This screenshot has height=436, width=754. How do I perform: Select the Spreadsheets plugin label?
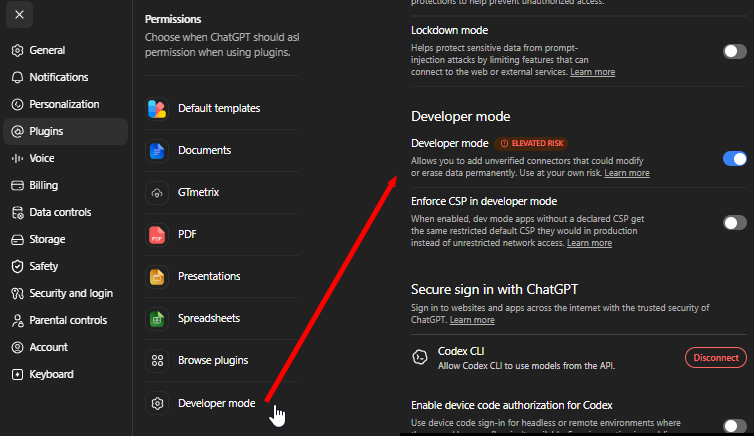[x=209, y=318]
